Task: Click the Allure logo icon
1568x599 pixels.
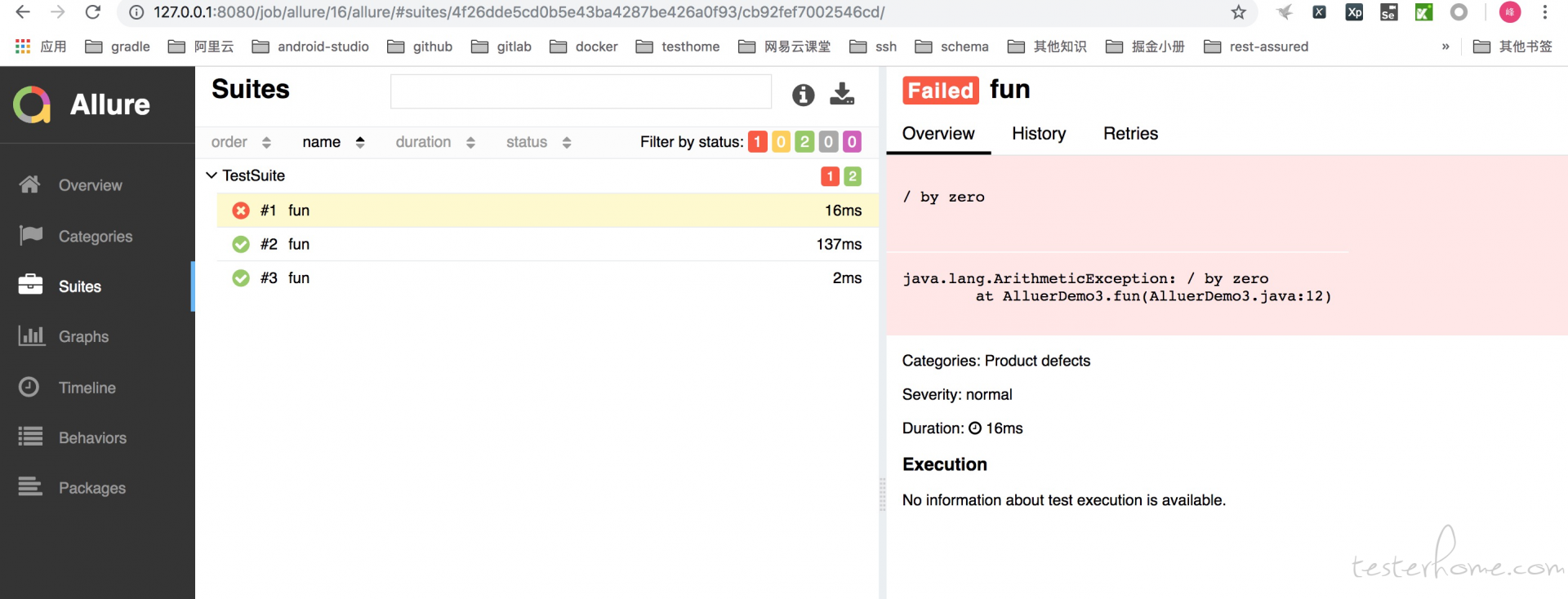Action: point(32,104)
